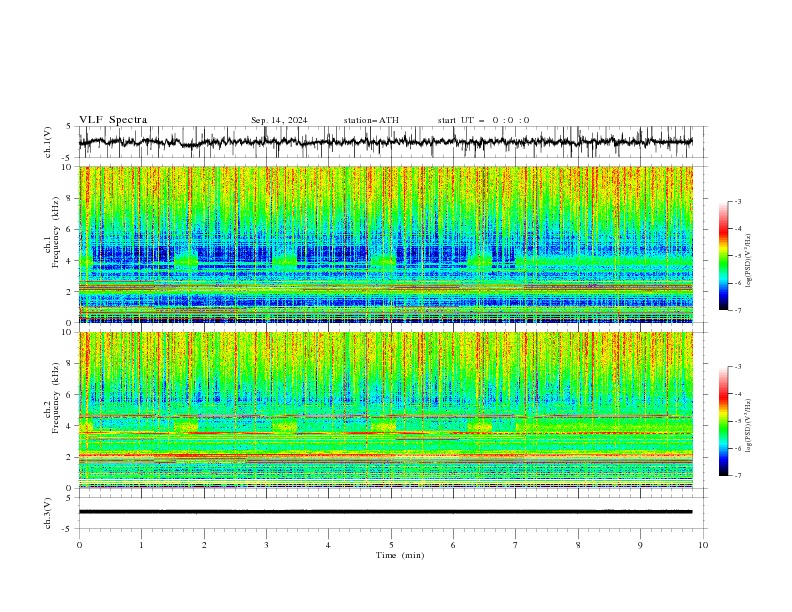
Task: Click the ch.3 flat waveform trace
Action: (386, 512)
